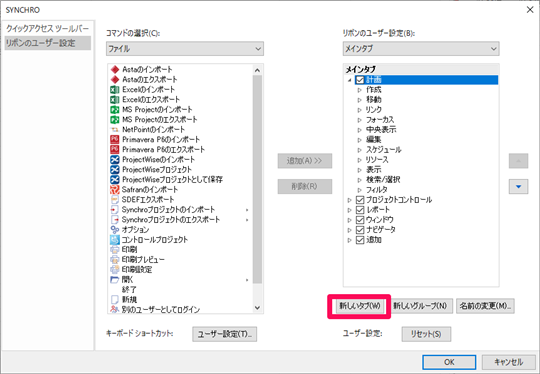Choose the MS Projectのインポート icon
The image size is (540, 374).
coord(115,110)
